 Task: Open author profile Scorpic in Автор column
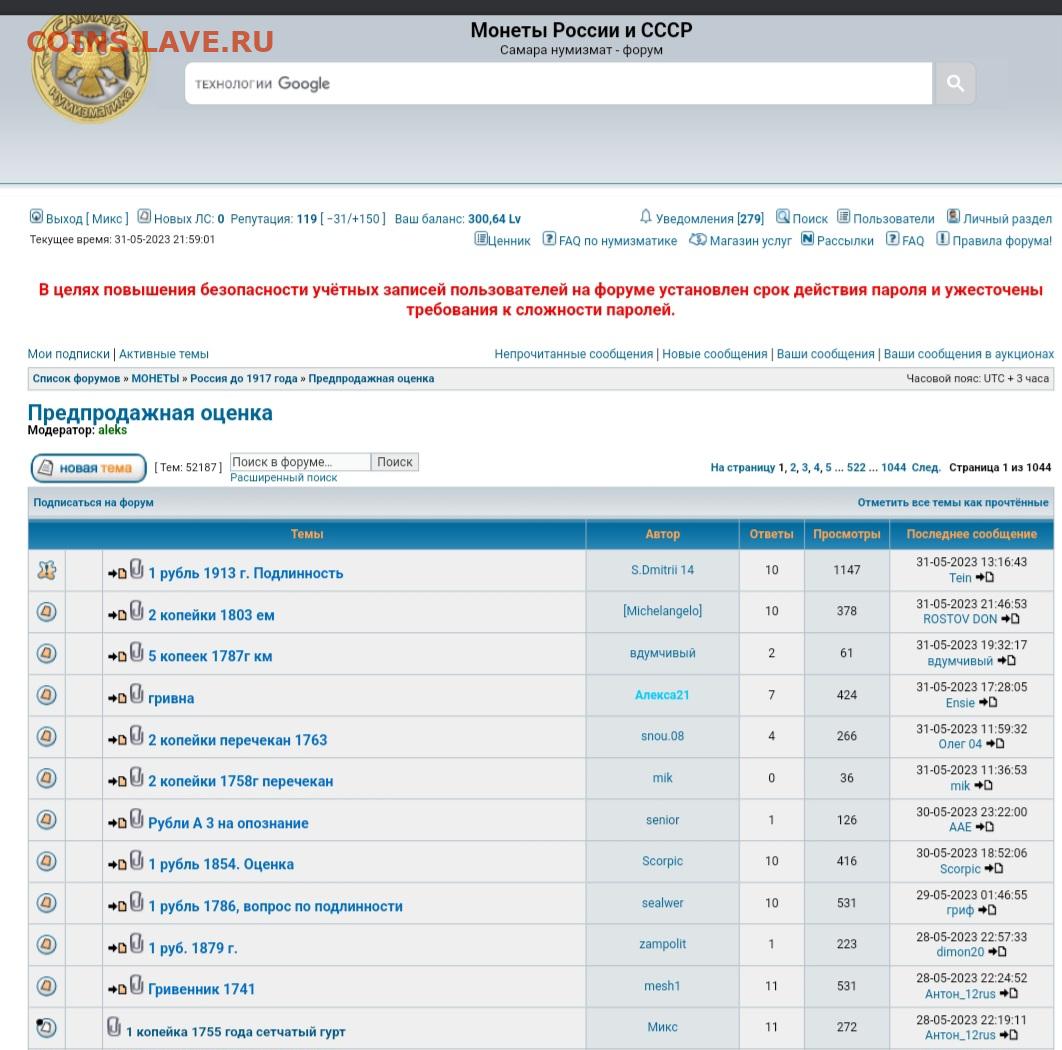pyautogui.click(x=662, y=861)
